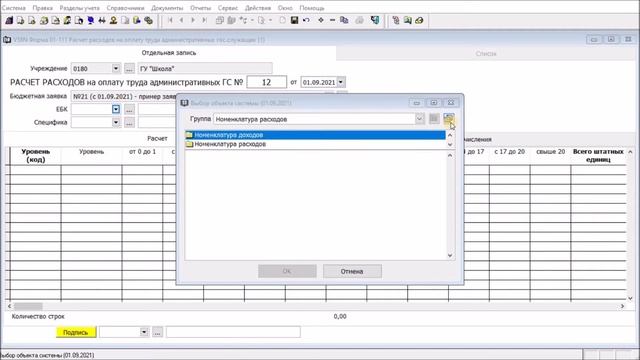Image resolution: width=640 pixels, height=360 pixels.
Task: Open the Справочники menu
Action: point(125,8)
